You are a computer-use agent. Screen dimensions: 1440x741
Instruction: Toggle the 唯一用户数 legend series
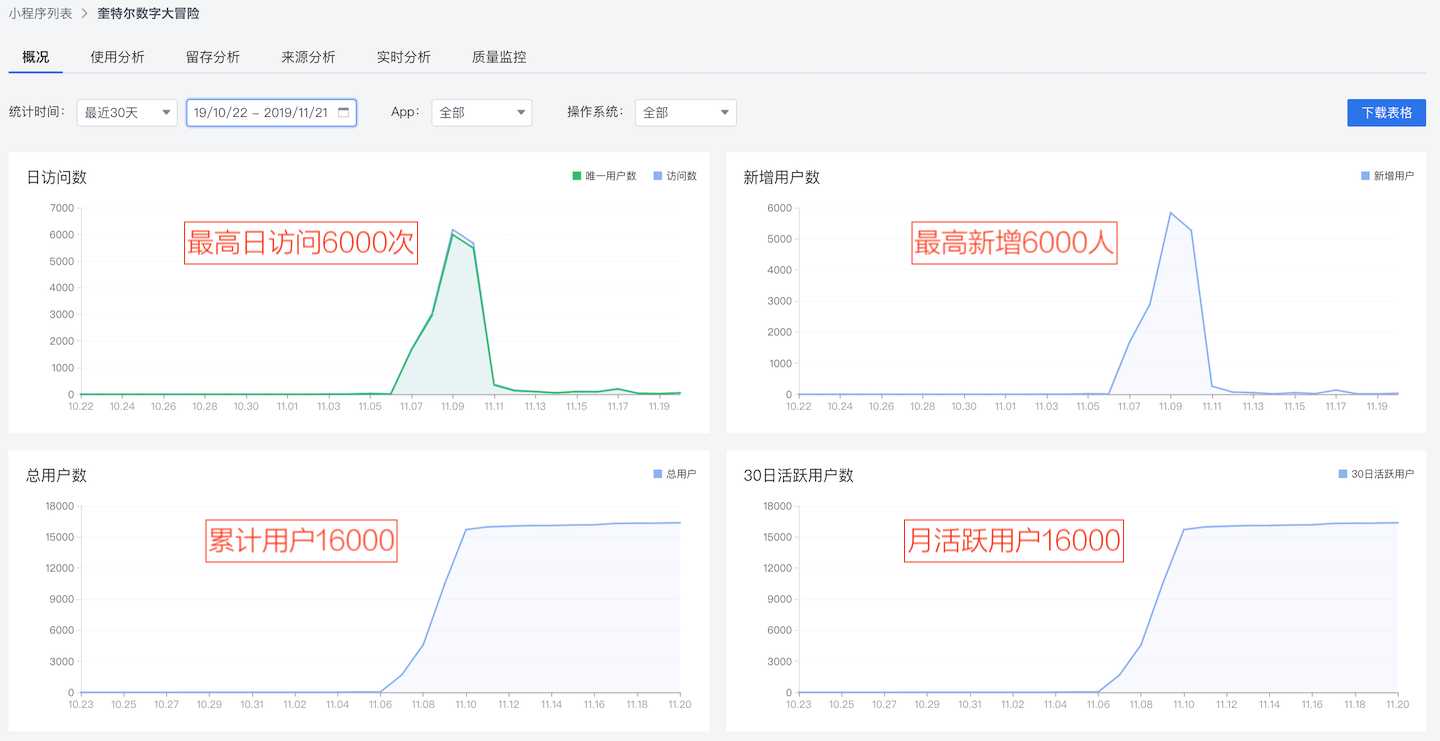tap(604, 176)
